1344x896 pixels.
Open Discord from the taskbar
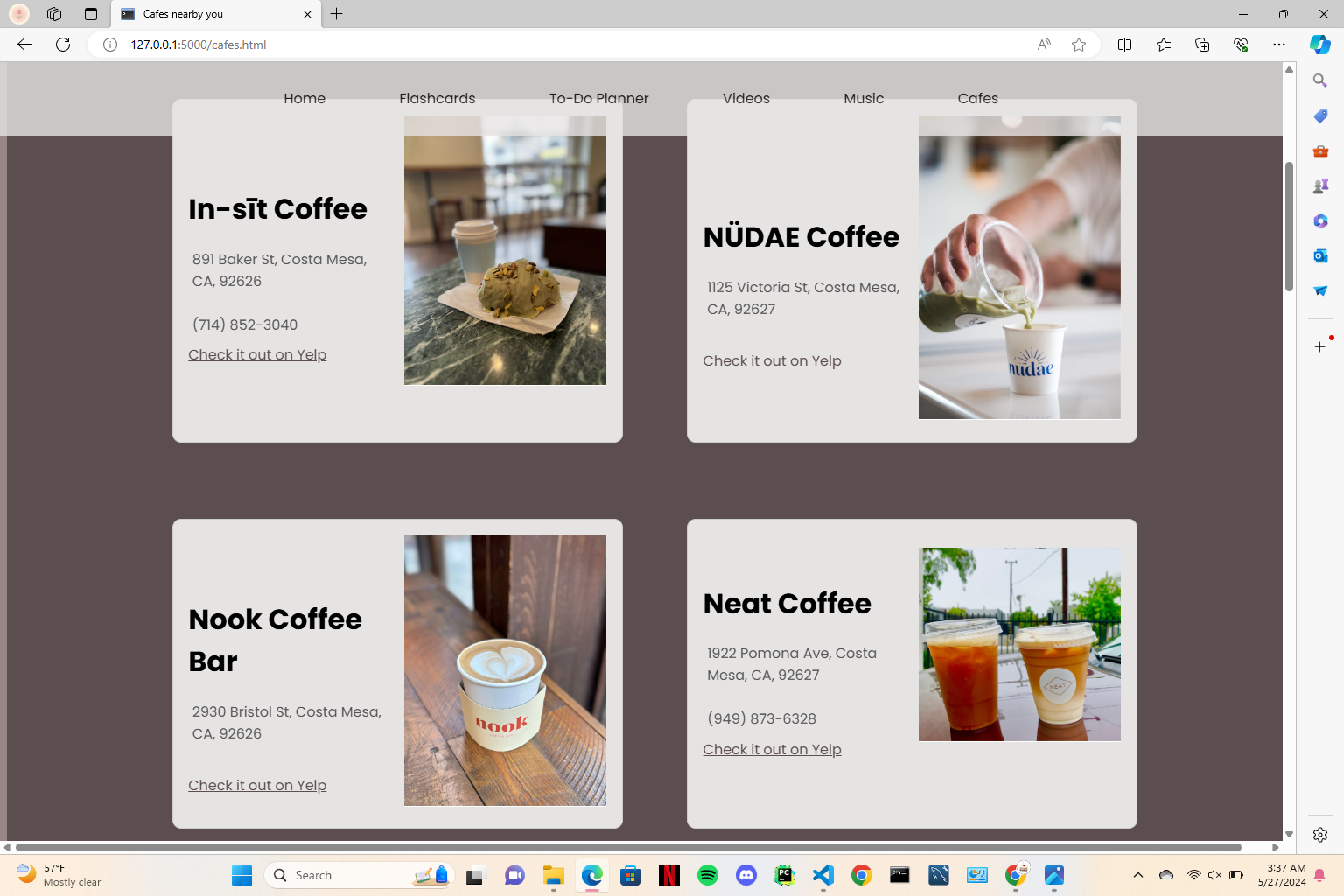click(x=746, y=875)
